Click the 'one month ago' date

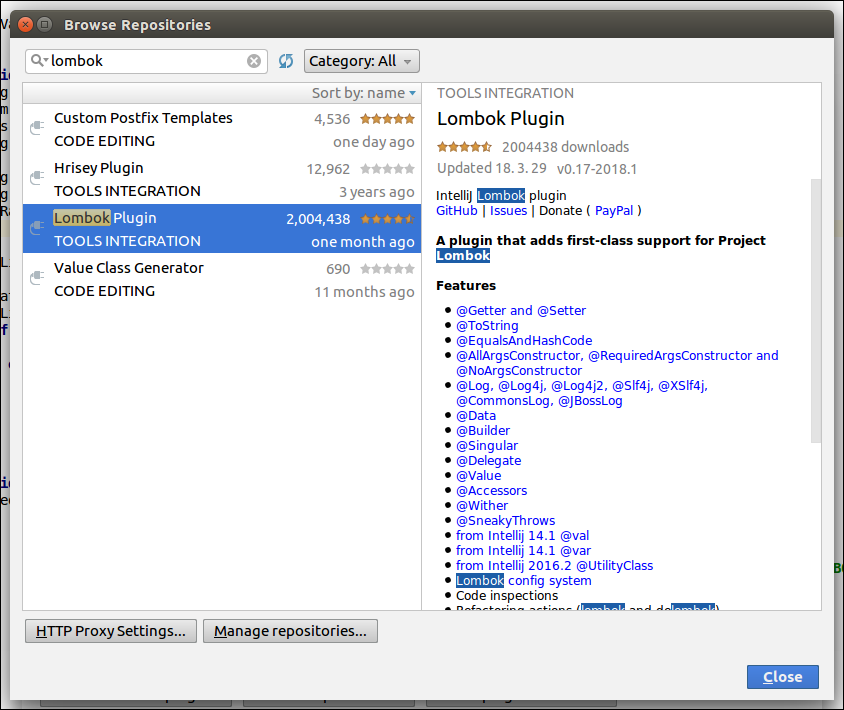pyautogui.click(x=363, y=242)
